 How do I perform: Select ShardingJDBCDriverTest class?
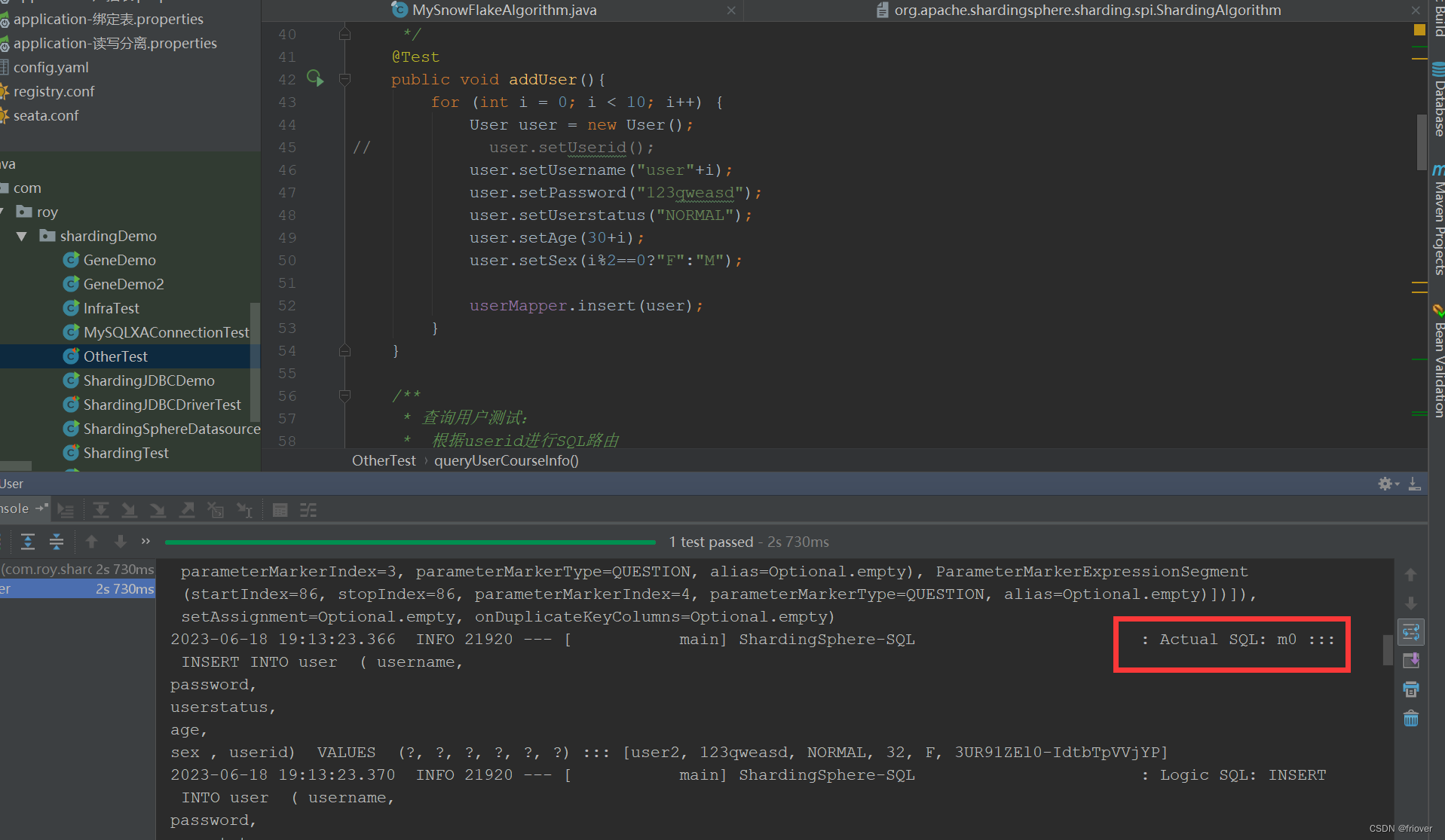click(x=162, y=405)
